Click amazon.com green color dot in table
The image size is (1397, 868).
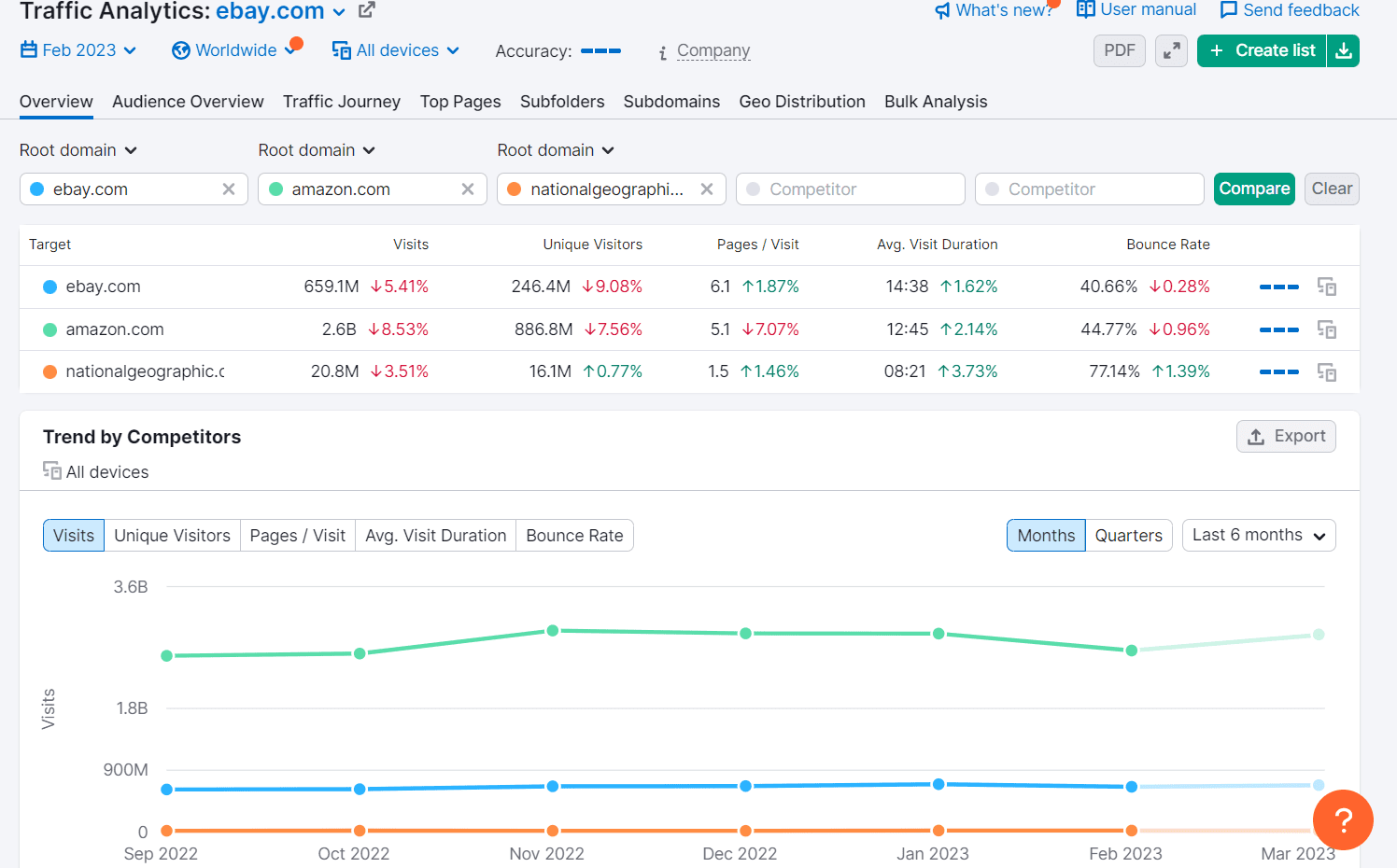[x=50, y=329]
